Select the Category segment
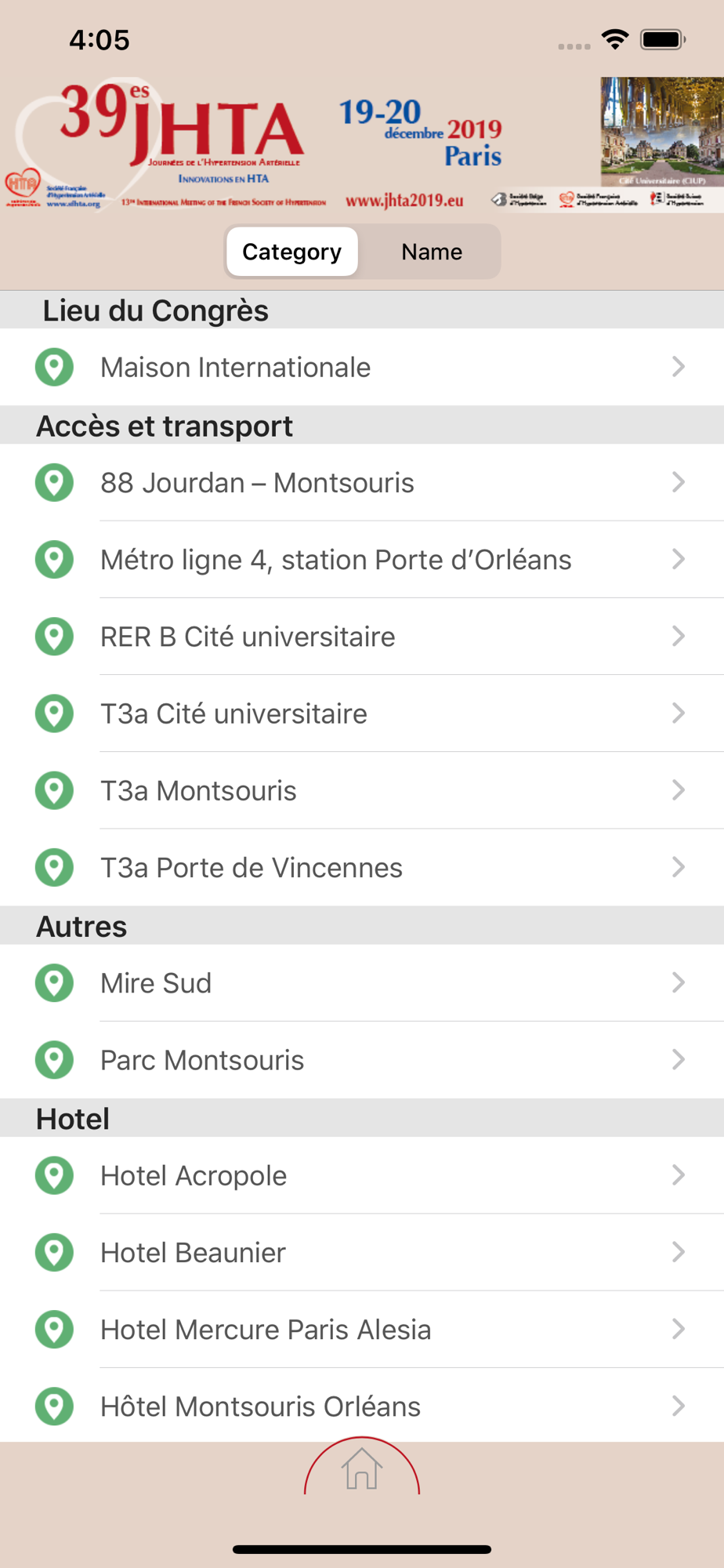The width and height of the screenshot is (724, 1568). (291, 252)
